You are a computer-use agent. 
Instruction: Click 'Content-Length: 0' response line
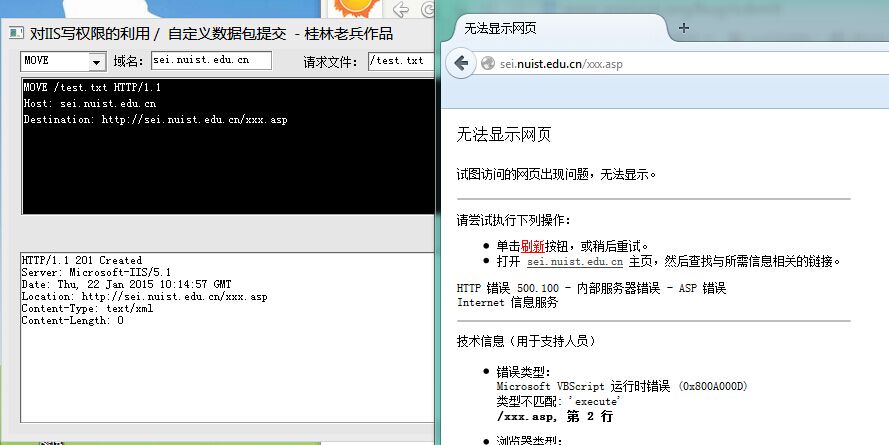tap(73, 320)
